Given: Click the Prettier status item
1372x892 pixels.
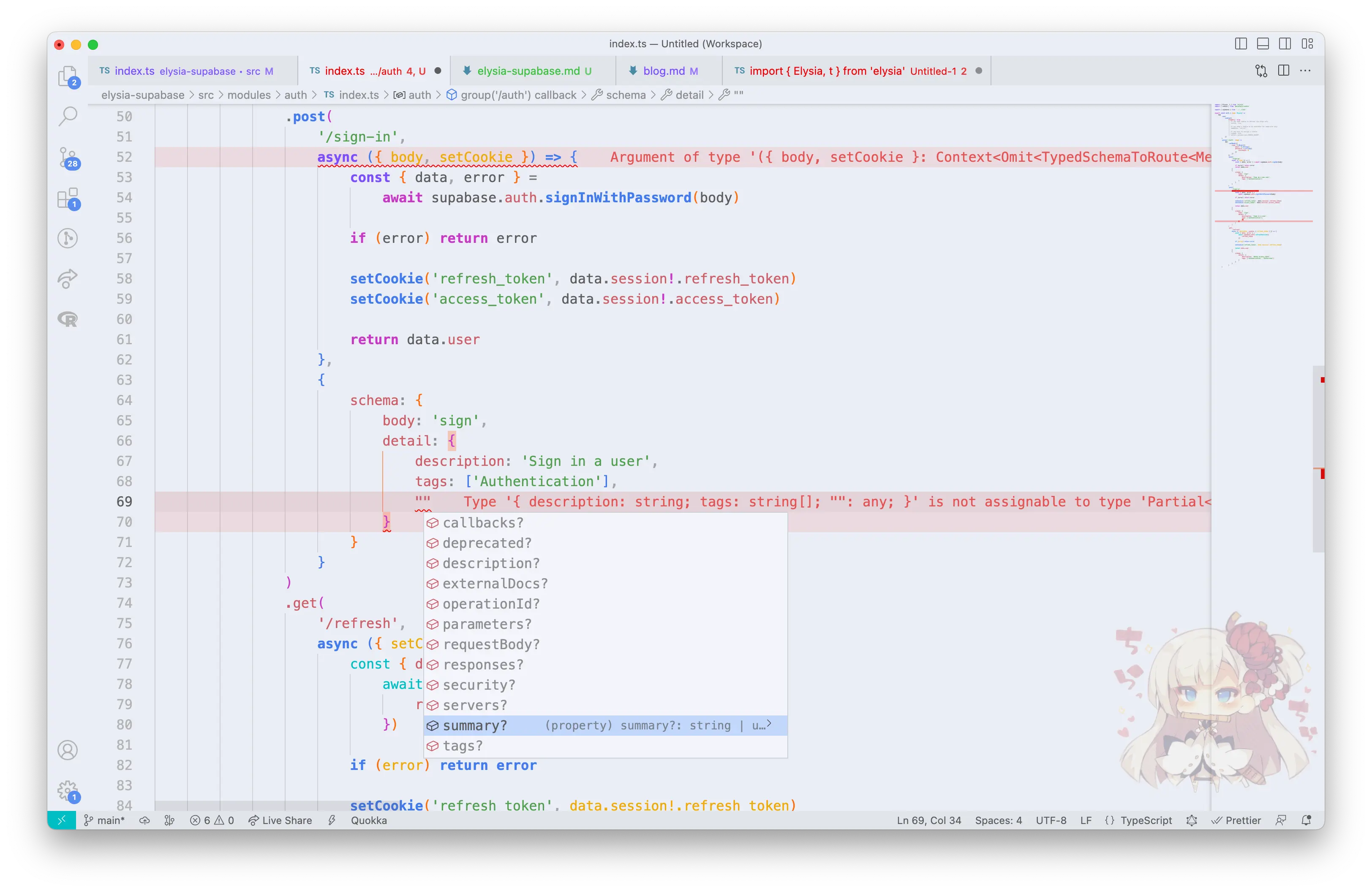Looking at the screenshot, I should pos(1236,820).
